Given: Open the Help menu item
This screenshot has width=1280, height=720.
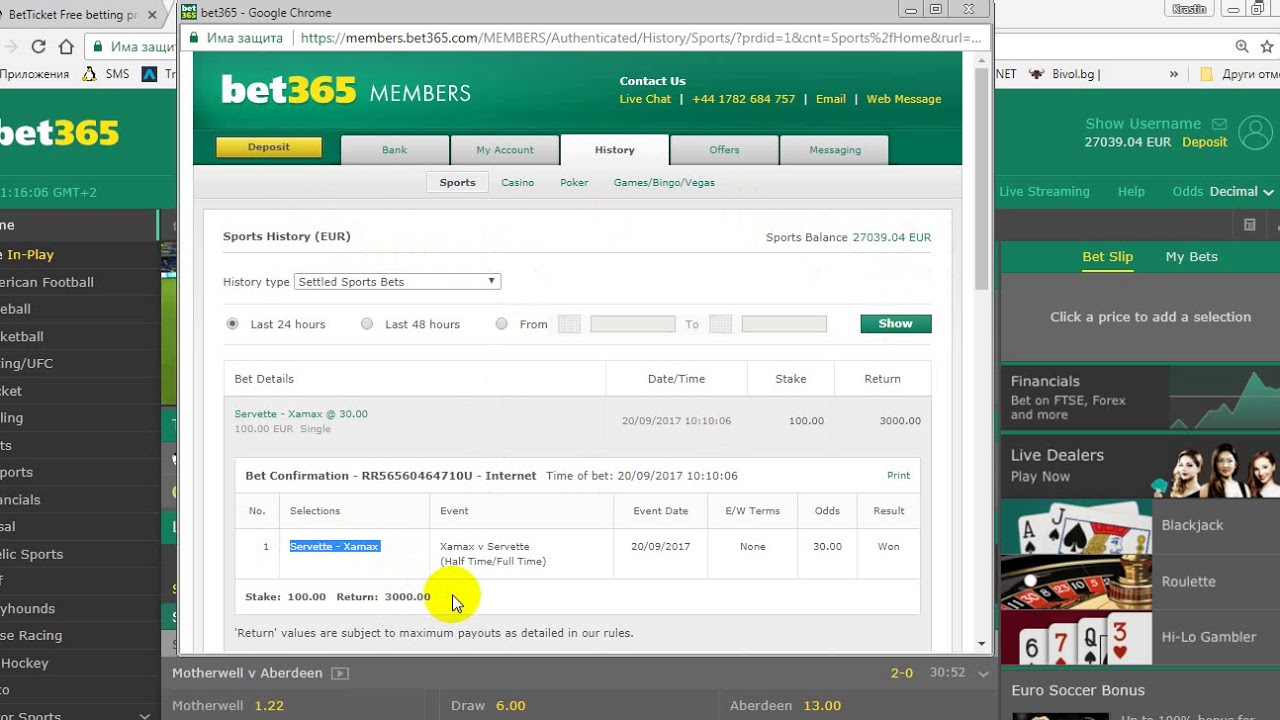Looking at the screenshot, I should click(x=1131, y=191).
